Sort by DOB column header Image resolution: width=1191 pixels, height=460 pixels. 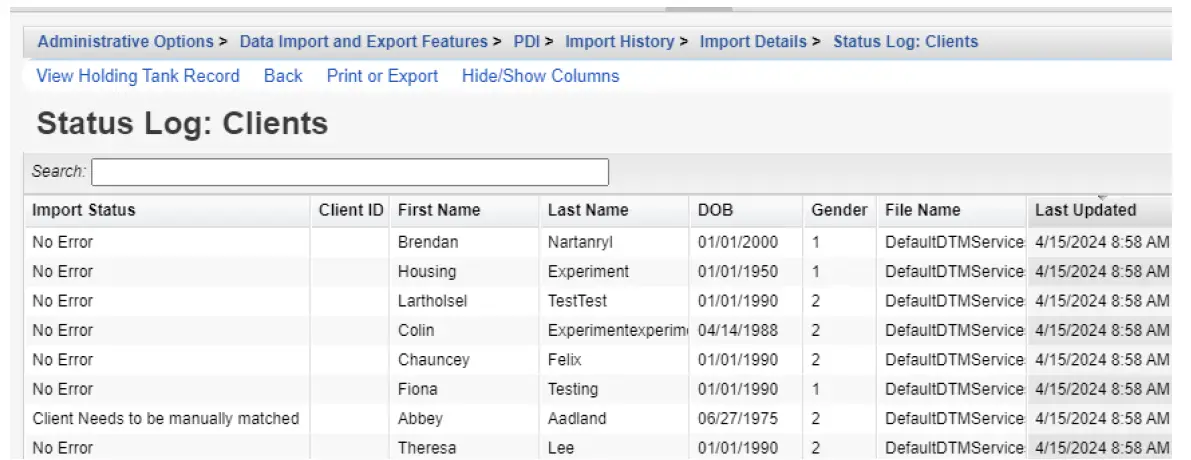[747, 210]
